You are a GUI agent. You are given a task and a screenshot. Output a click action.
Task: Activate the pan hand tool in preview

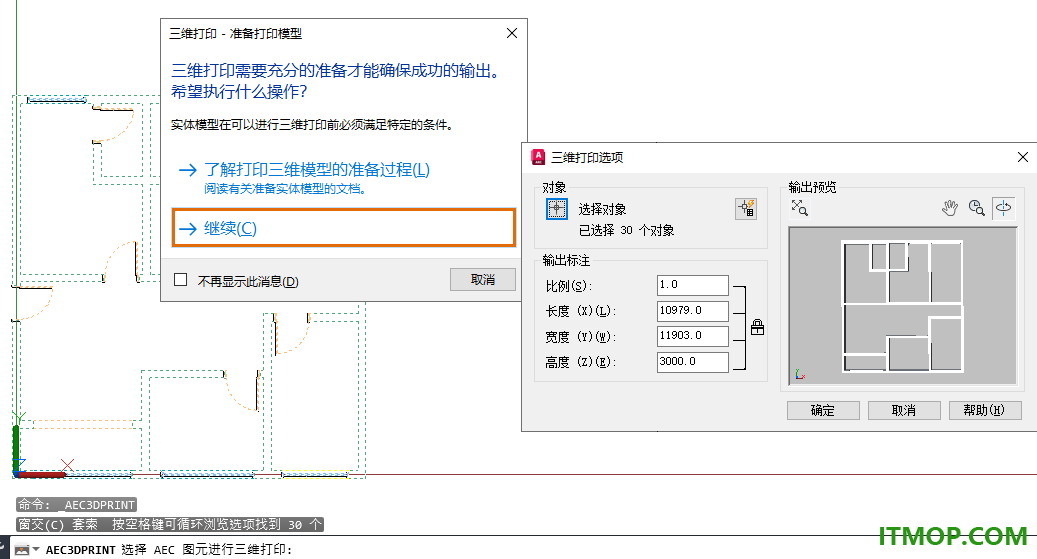950,208
